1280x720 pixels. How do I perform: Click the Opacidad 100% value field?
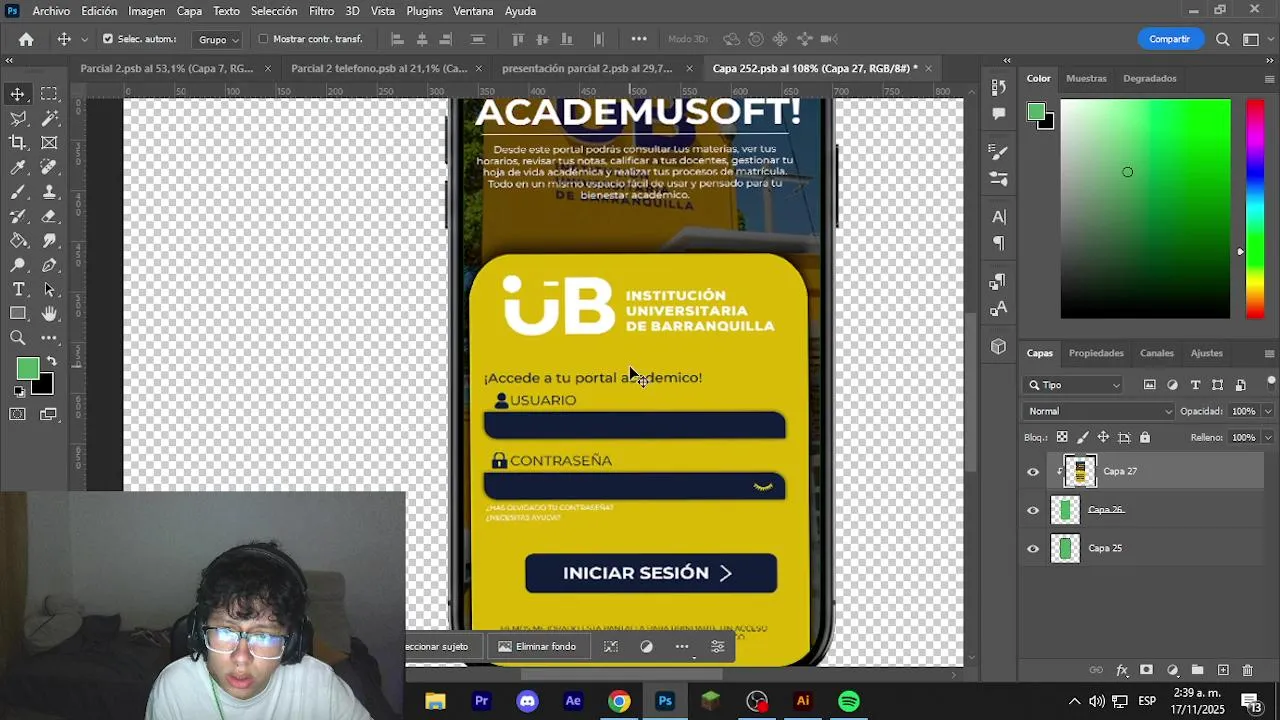click(1243, 411)
